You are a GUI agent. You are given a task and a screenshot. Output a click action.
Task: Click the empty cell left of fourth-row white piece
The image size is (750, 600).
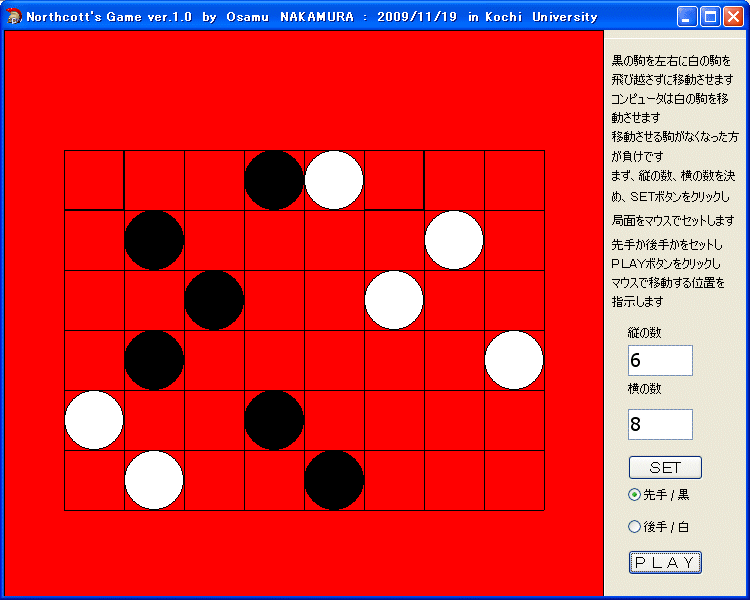(454, 360)
